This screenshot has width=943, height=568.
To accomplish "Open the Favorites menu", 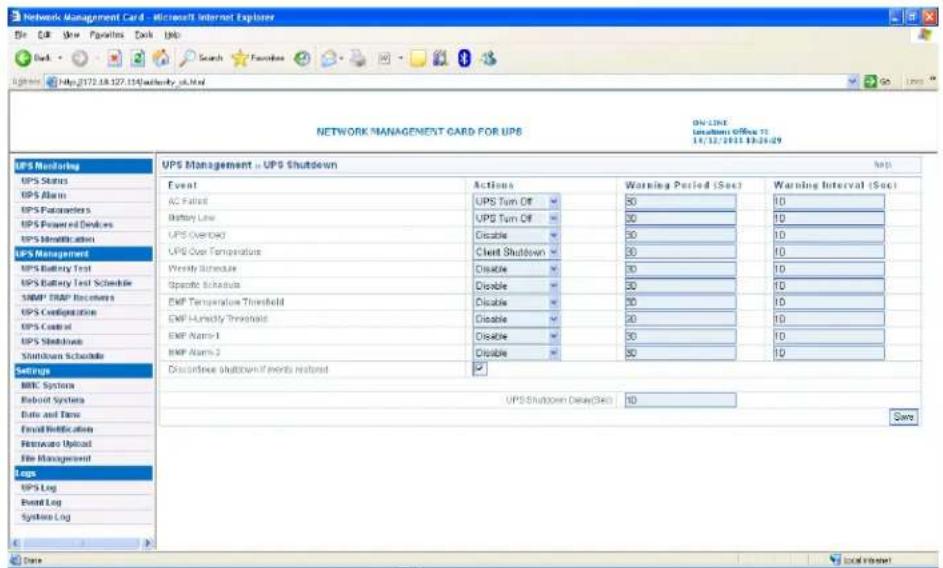I will pyautogui.click(x=106, y=35).
